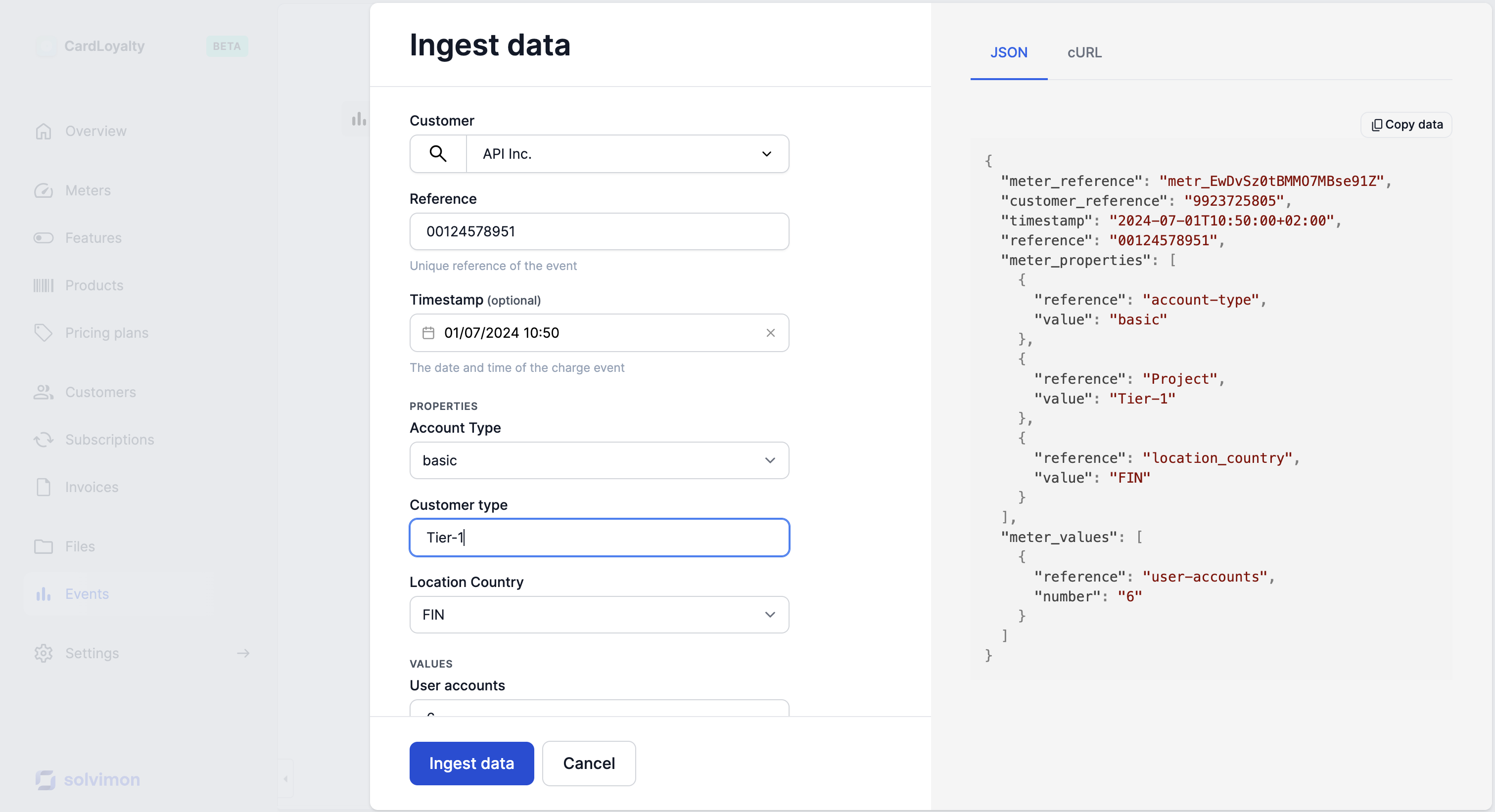This screenshot has width=1495, height=812.
Task: Focus the Customer type text field
Action: pyautogui.click(x=599, y=538)
